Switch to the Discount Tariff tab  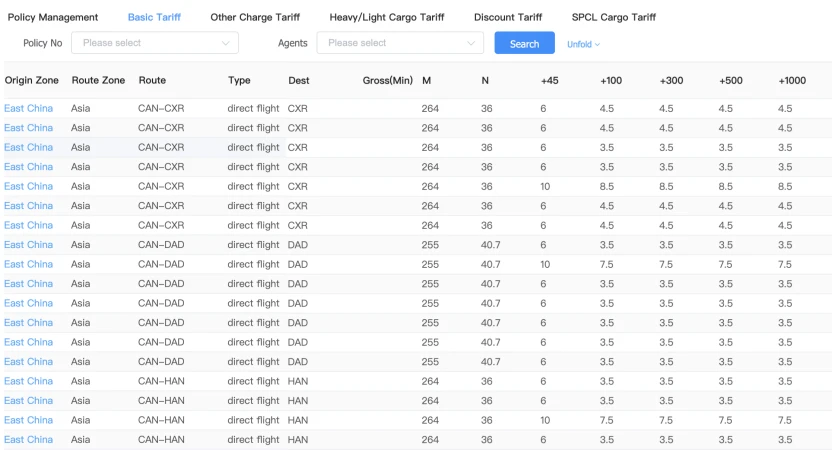click(508, 17)
